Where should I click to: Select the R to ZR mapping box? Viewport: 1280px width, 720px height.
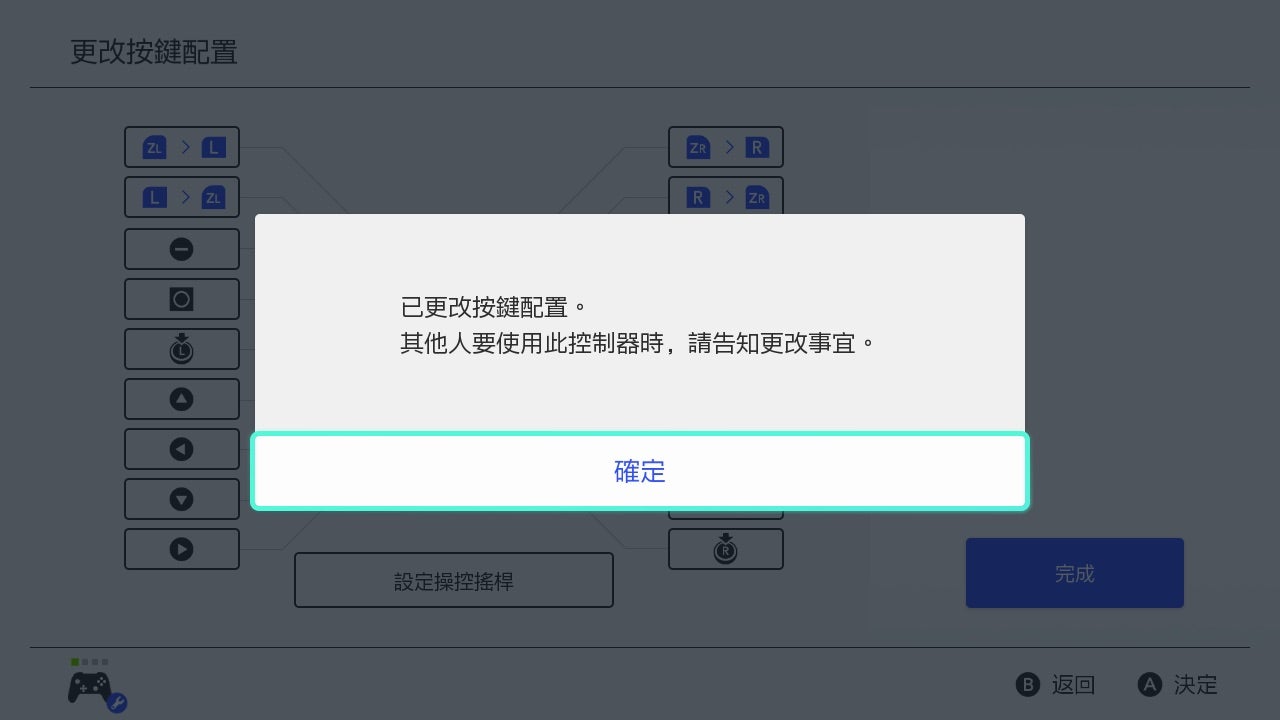click(726, 196)
